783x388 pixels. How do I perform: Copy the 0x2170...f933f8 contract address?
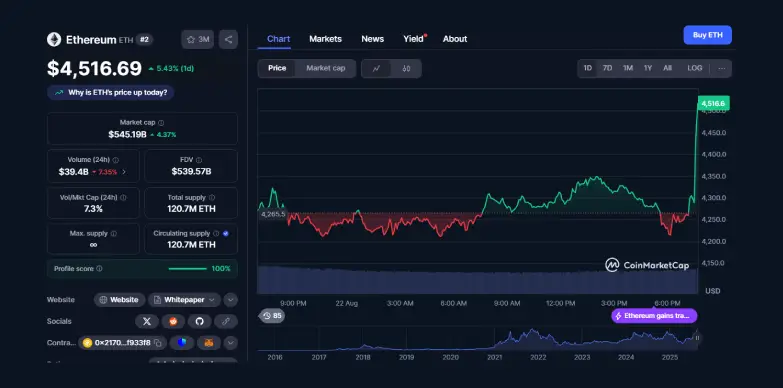(158, 343)
